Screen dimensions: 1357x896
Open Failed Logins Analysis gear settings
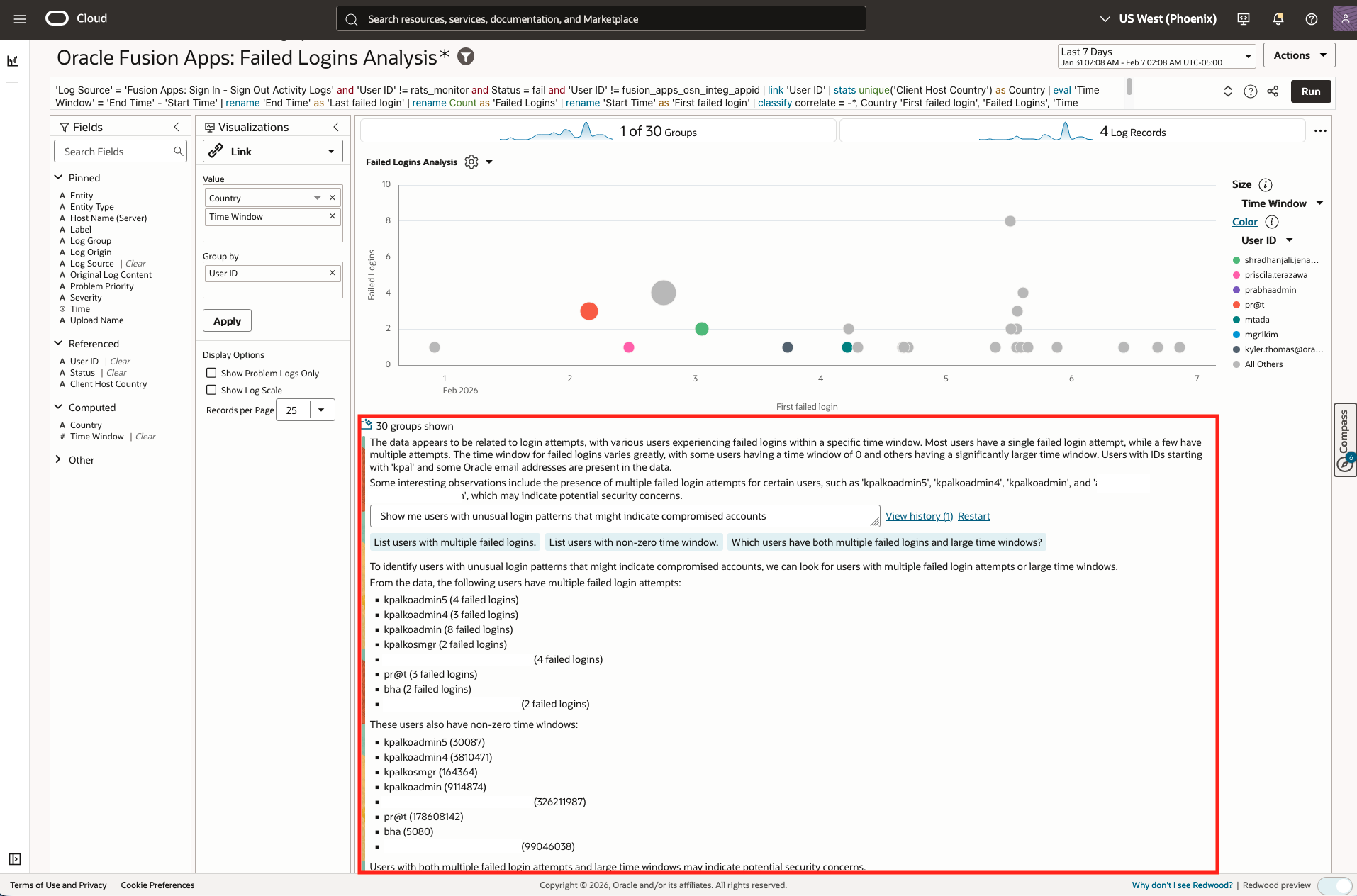(471, 162)
